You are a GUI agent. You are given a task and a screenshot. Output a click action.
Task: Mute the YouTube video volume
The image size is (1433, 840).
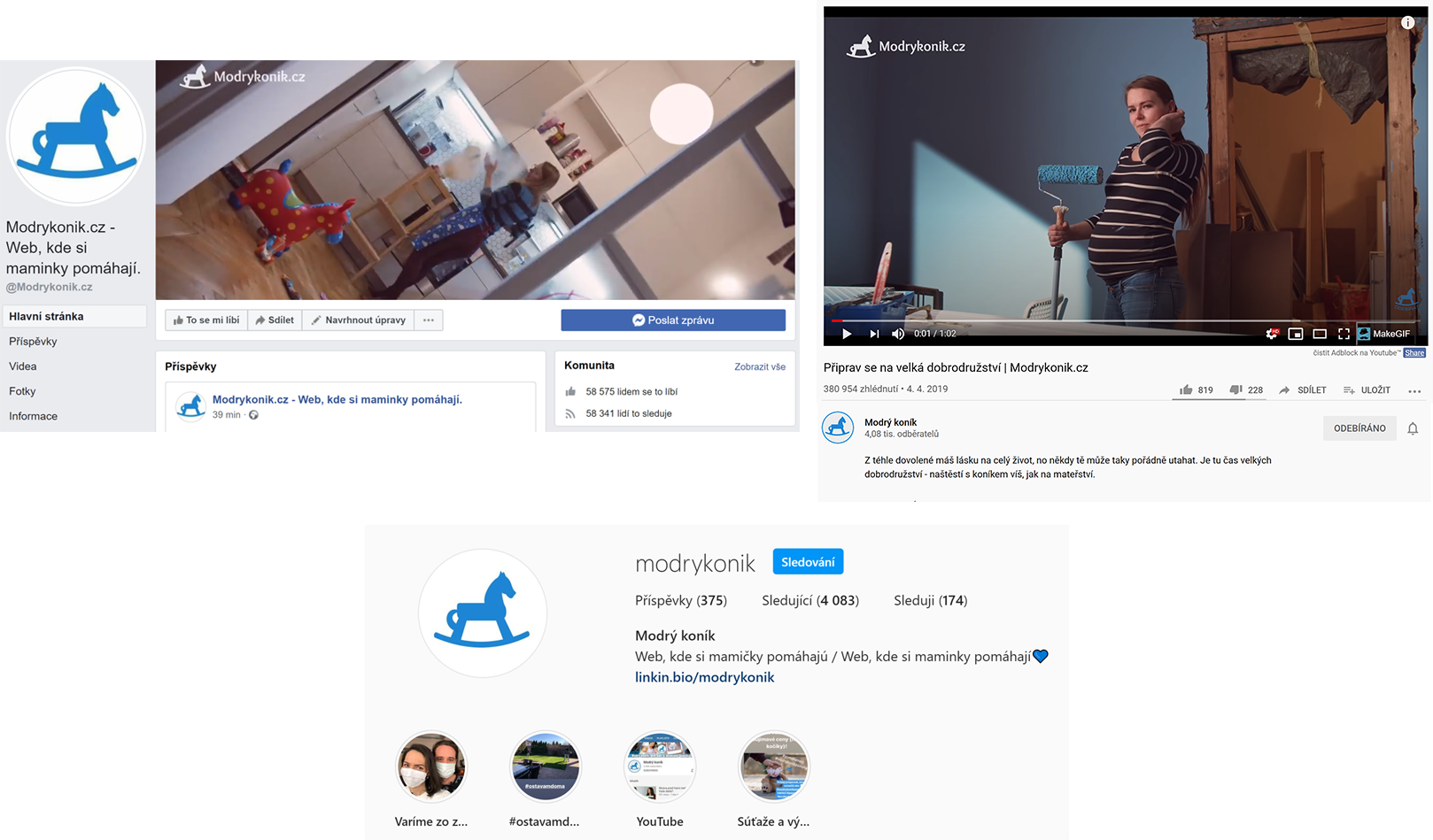pyautogui.click(x=898, y=334)
